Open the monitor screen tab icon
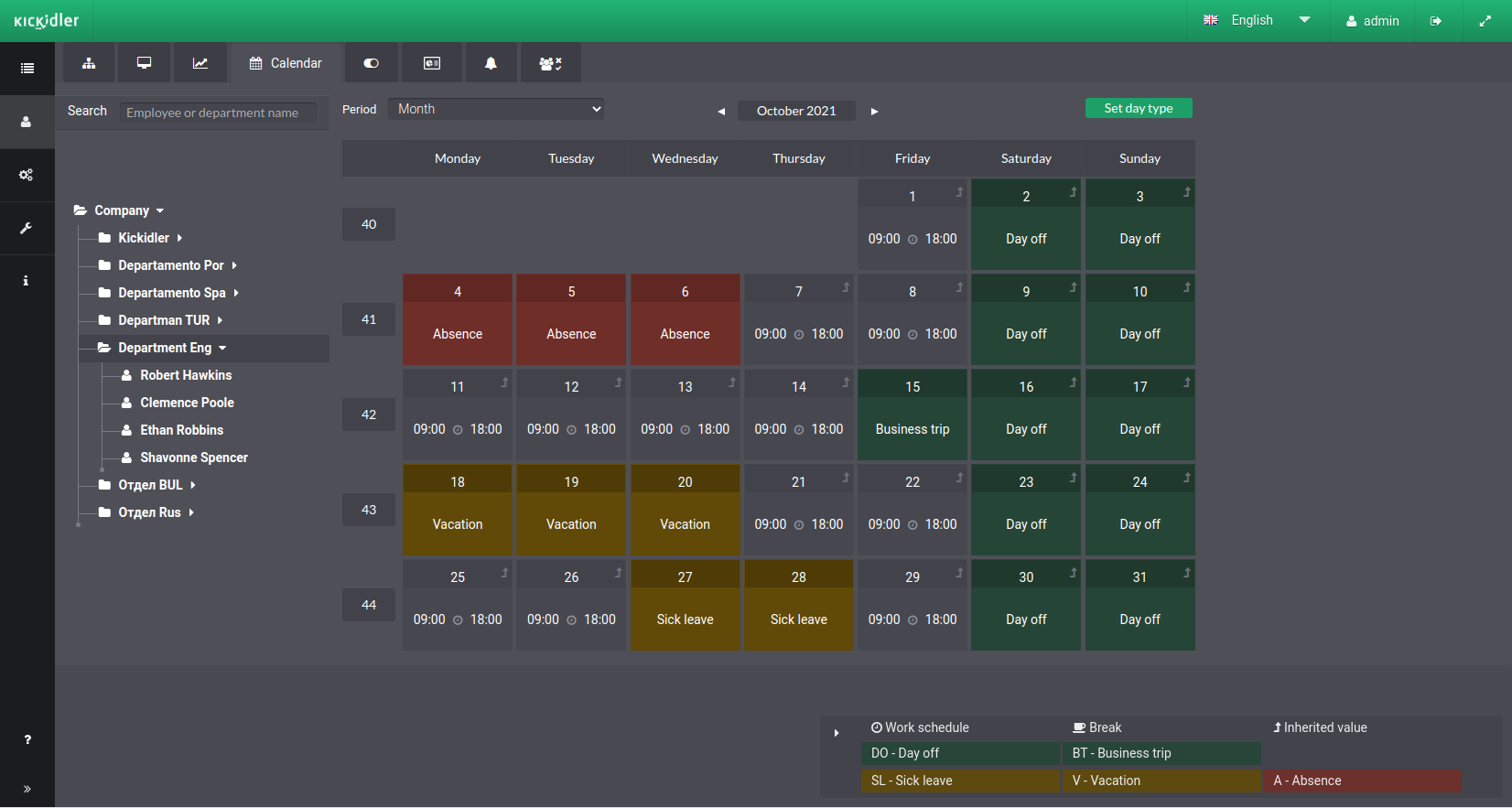 (145, 63)
